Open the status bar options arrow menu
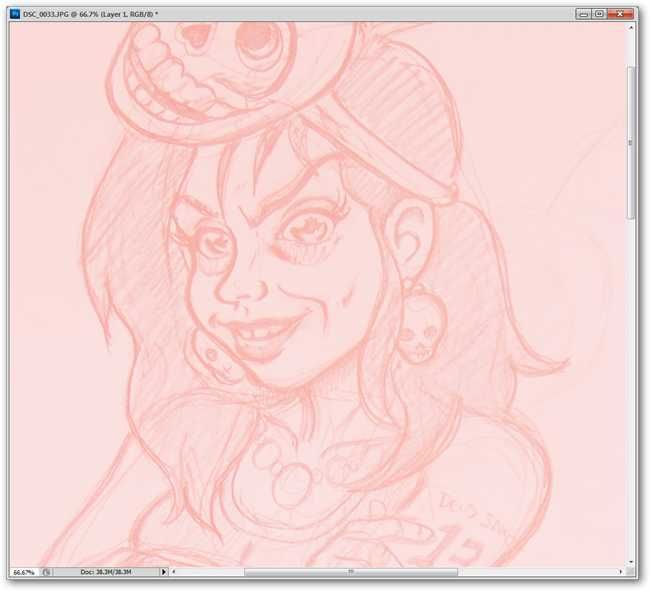Screen dimensions: 650x591 pyautogui.click(x=164, y=572)
